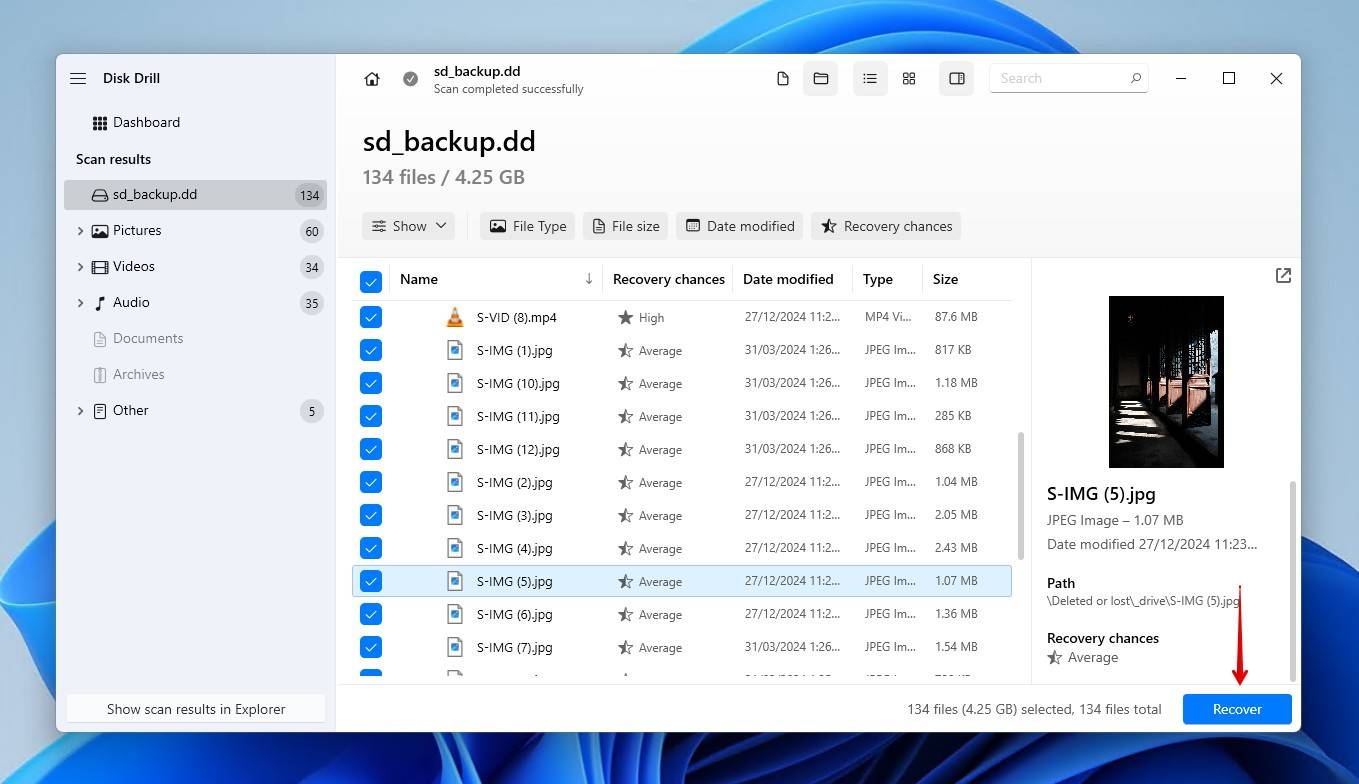Click the home icon in the toolbar

tap(371, 78)
